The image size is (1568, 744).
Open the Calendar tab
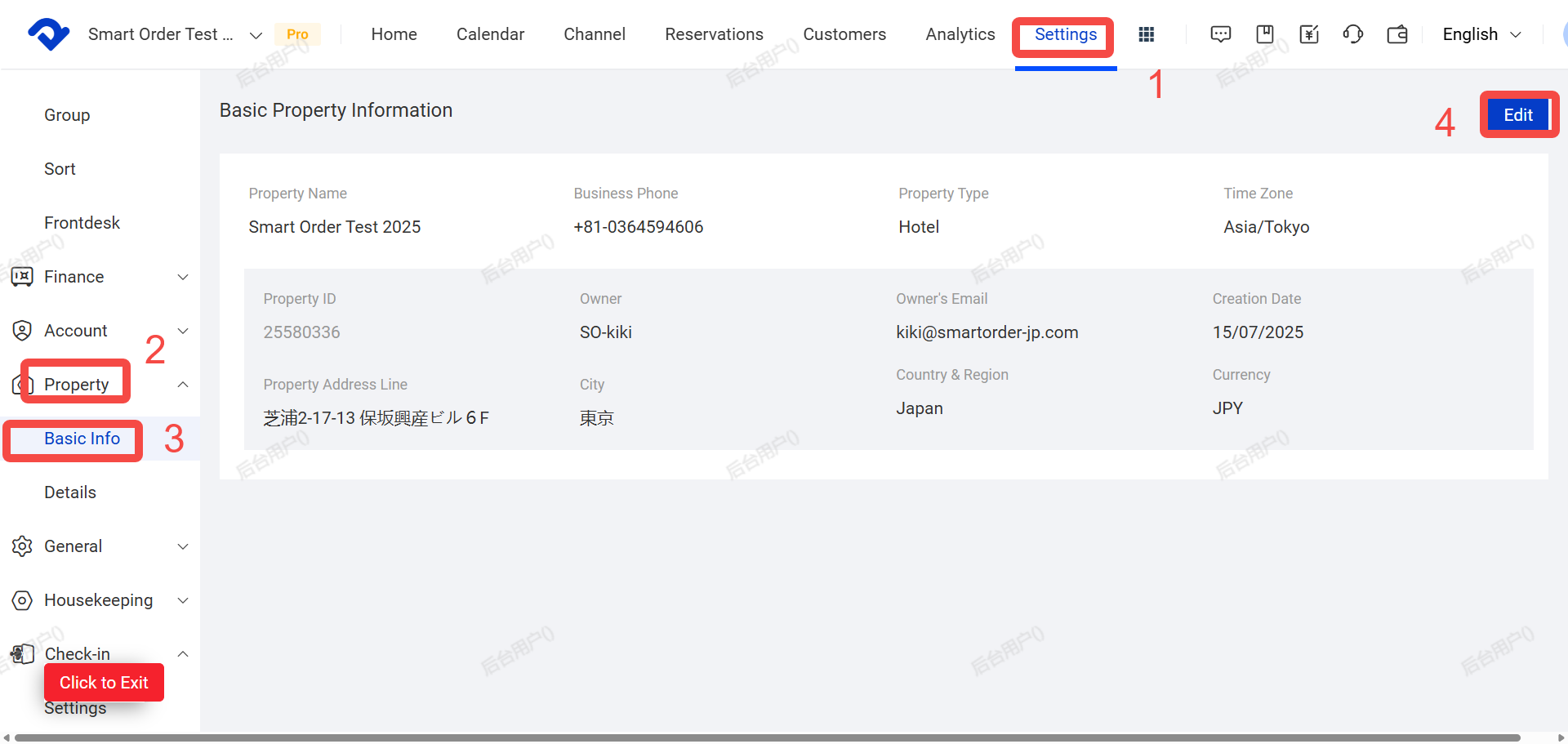click(490, 34)
